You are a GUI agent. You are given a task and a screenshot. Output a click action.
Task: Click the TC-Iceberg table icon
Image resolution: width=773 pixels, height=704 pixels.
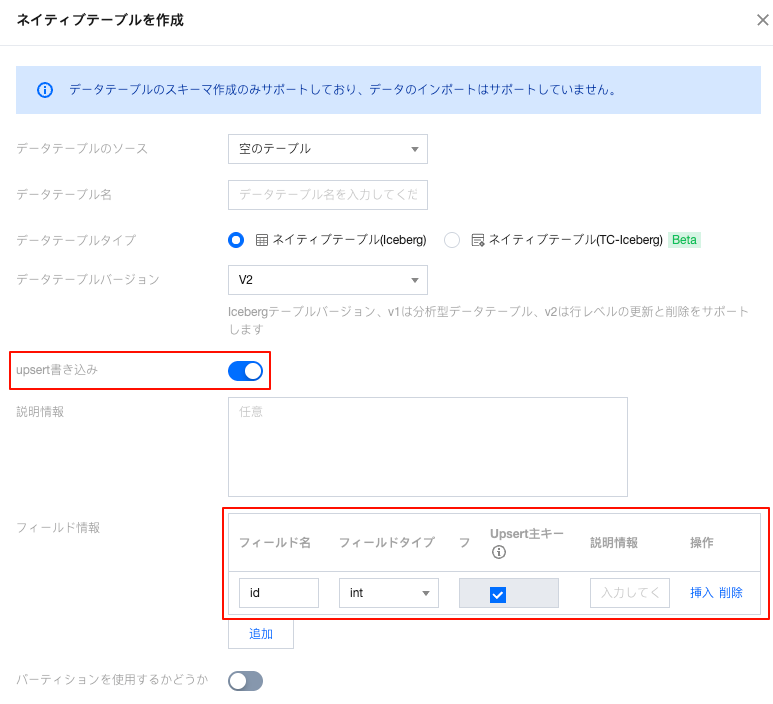click(x=478, y=240)
